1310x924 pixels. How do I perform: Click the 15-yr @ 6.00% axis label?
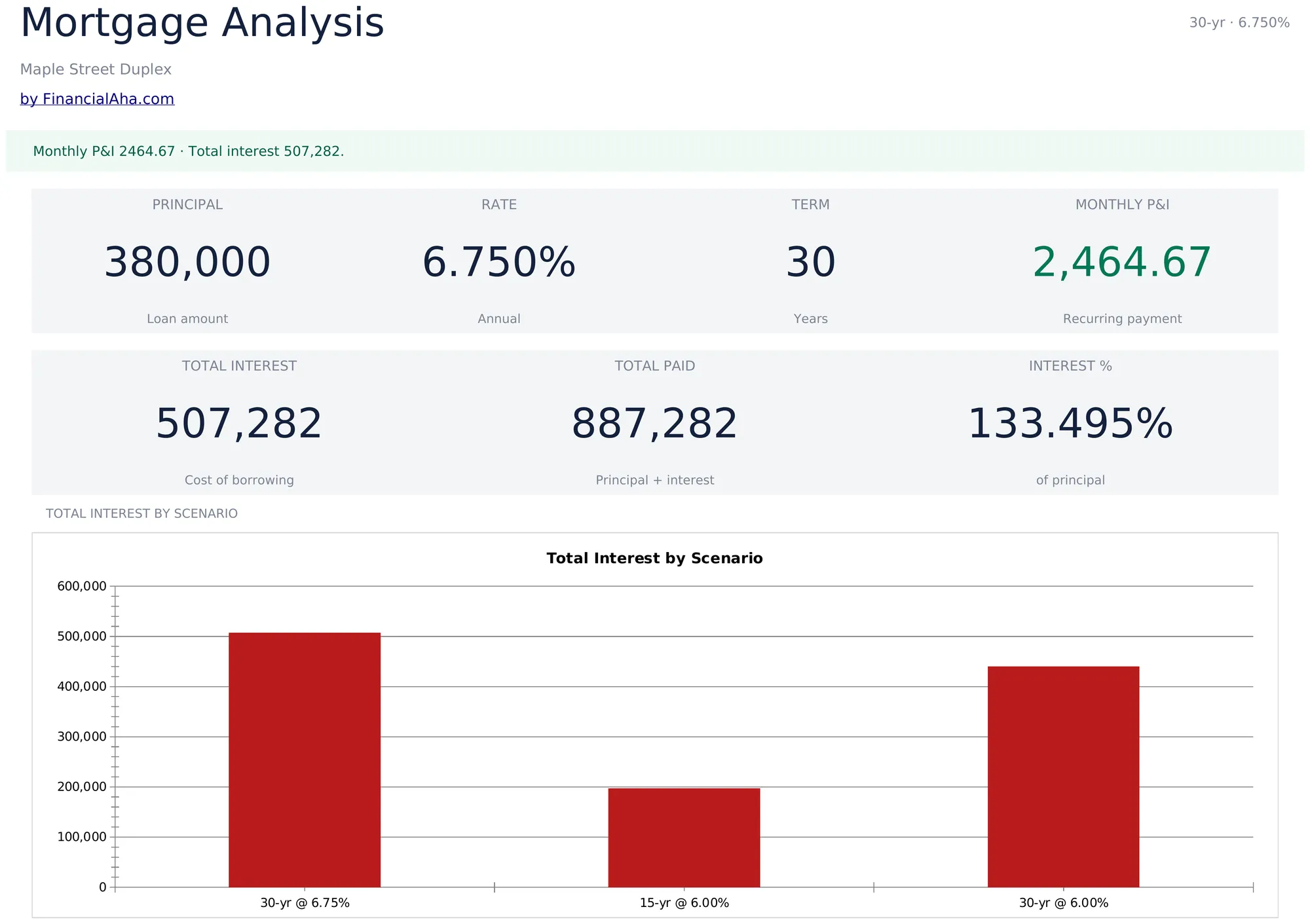684,903
